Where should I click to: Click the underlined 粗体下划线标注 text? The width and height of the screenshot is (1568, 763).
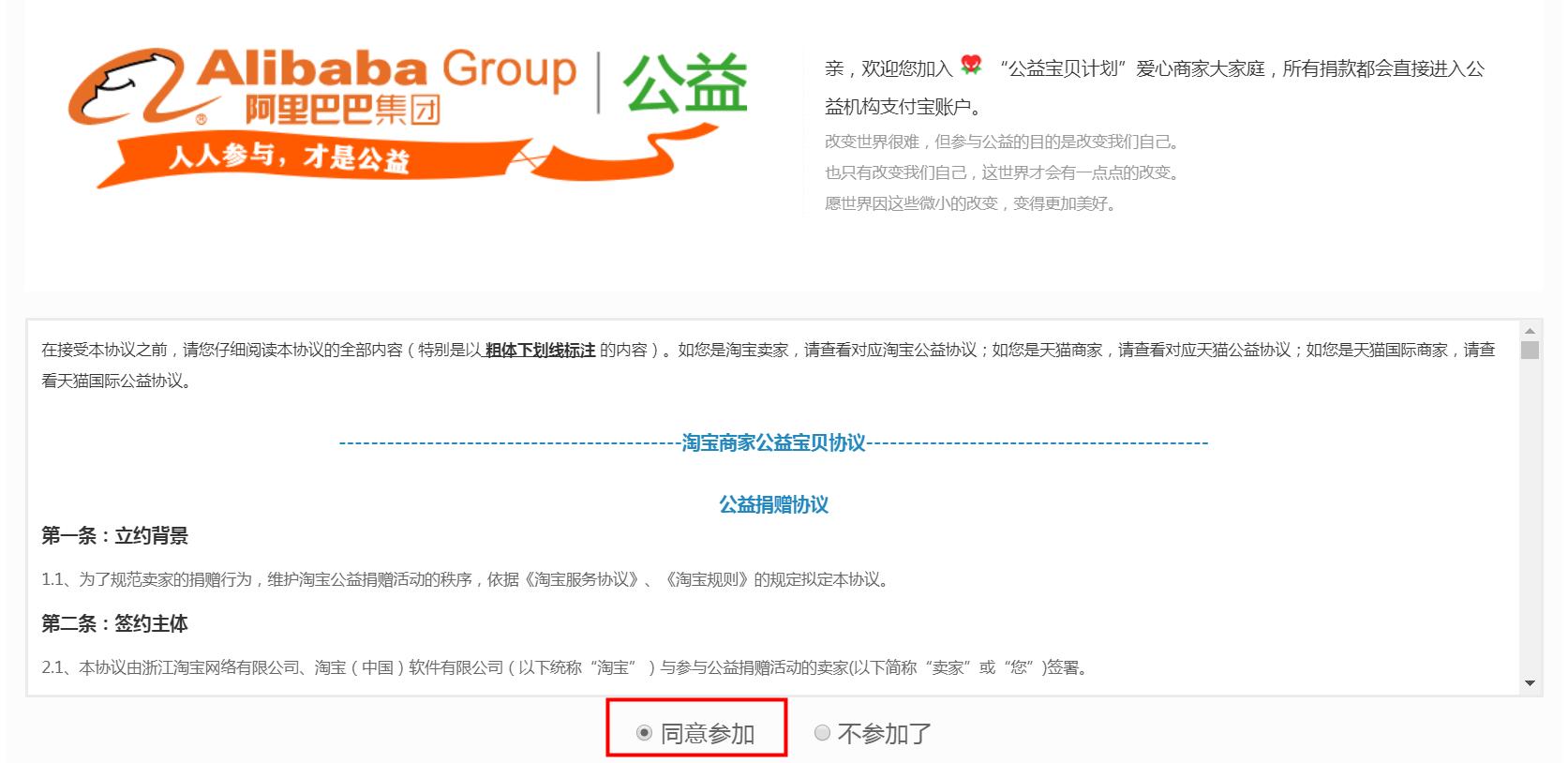540,350
